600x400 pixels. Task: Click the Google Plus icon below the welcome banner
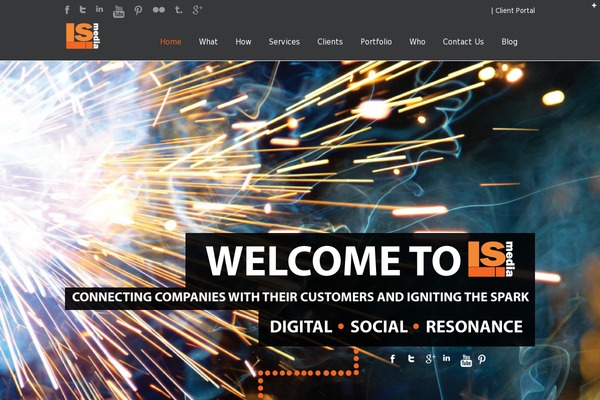coord(430,359)
